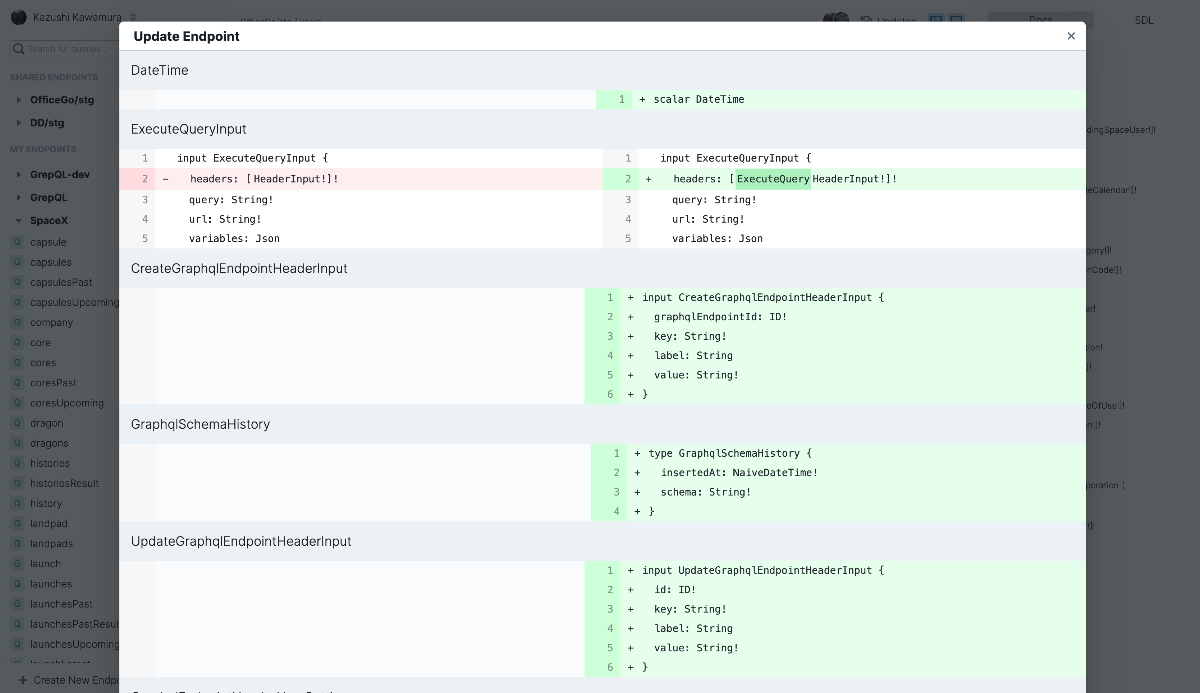Collapse the SpaceX endpoint
The width and height of the screenshot is (1200, 693).
(x=19, y=221)
